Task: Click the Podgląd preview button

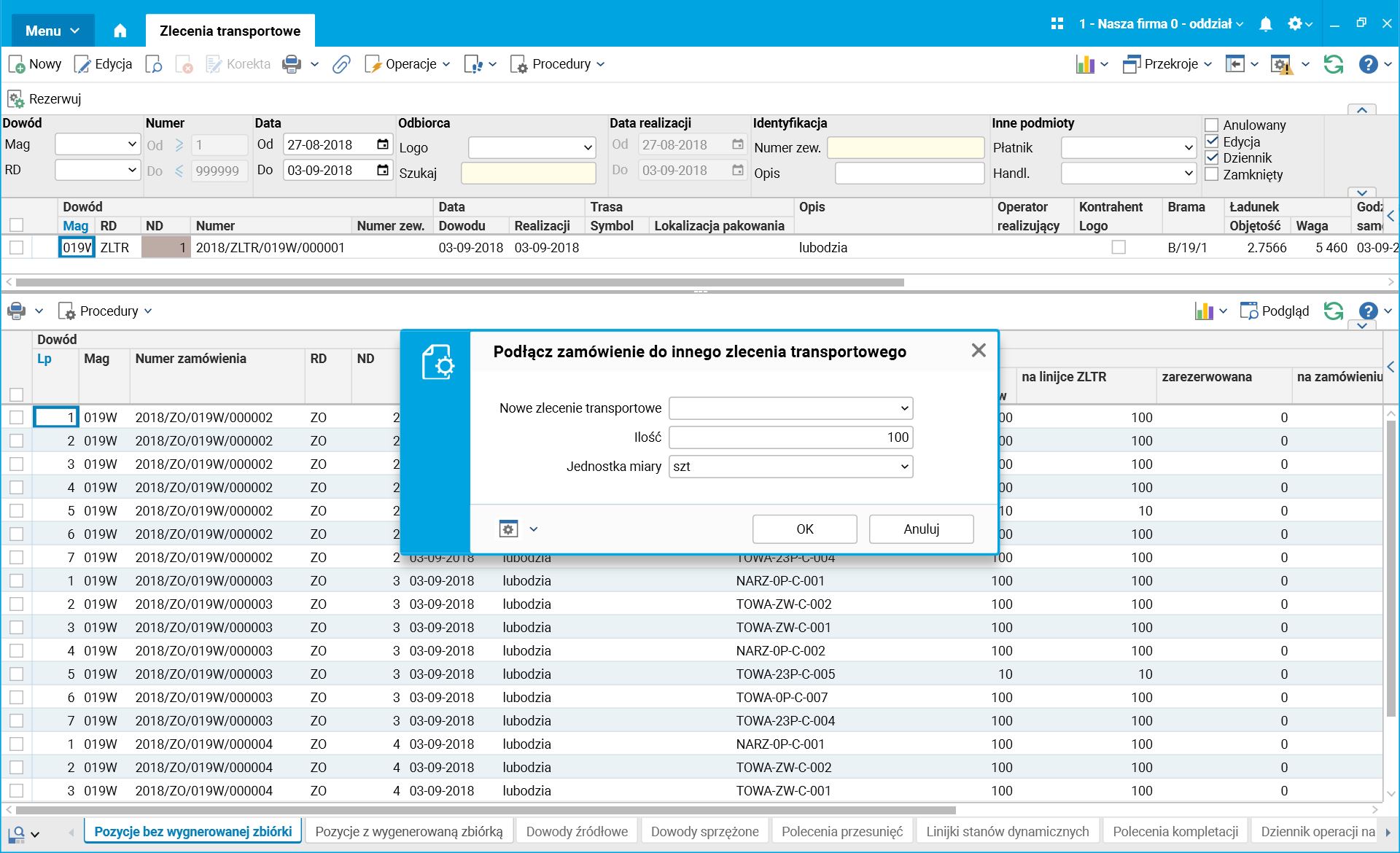Action: (x=1275, y=311)
